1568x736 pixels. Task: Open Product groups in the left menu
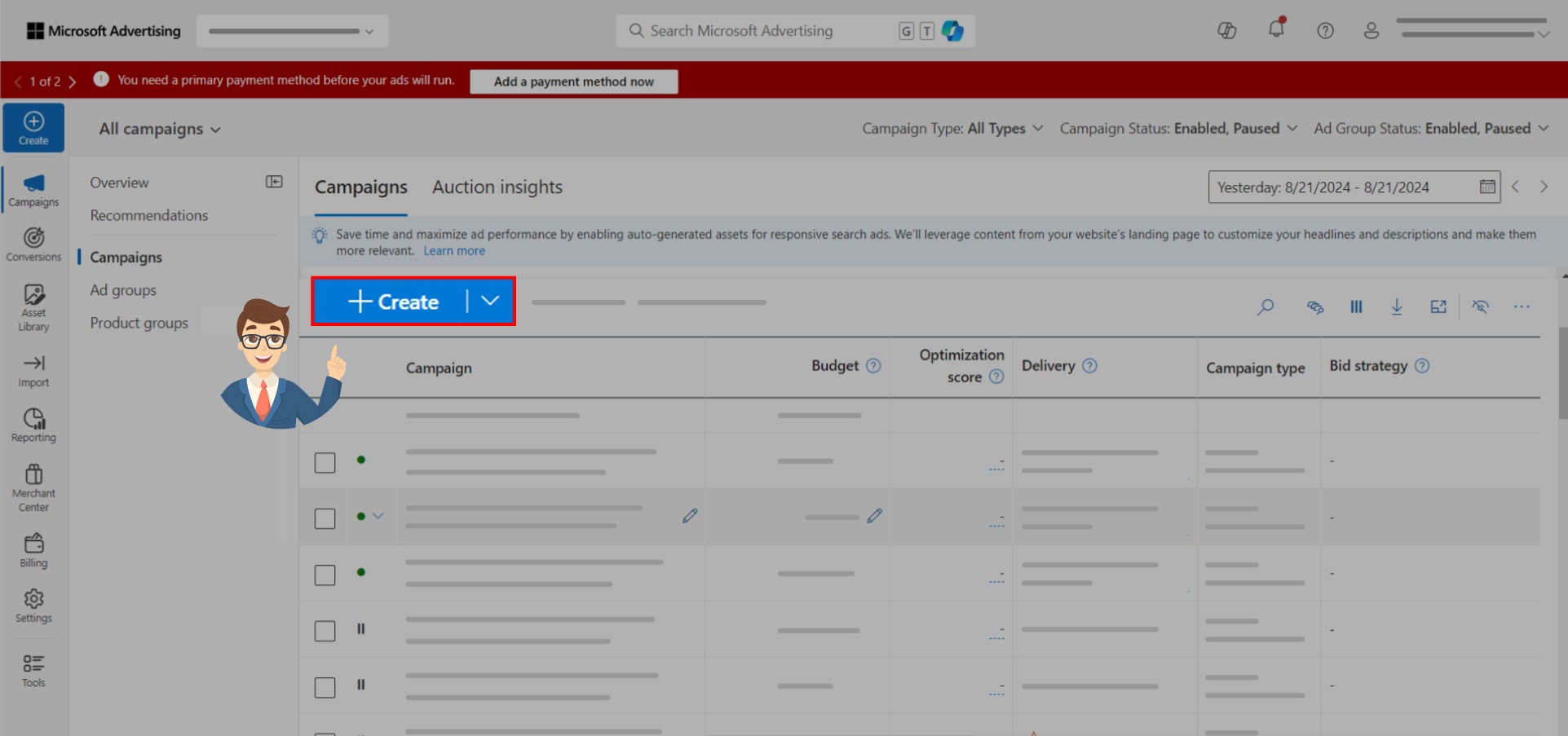pyautogui.click(x=139, y=322)
